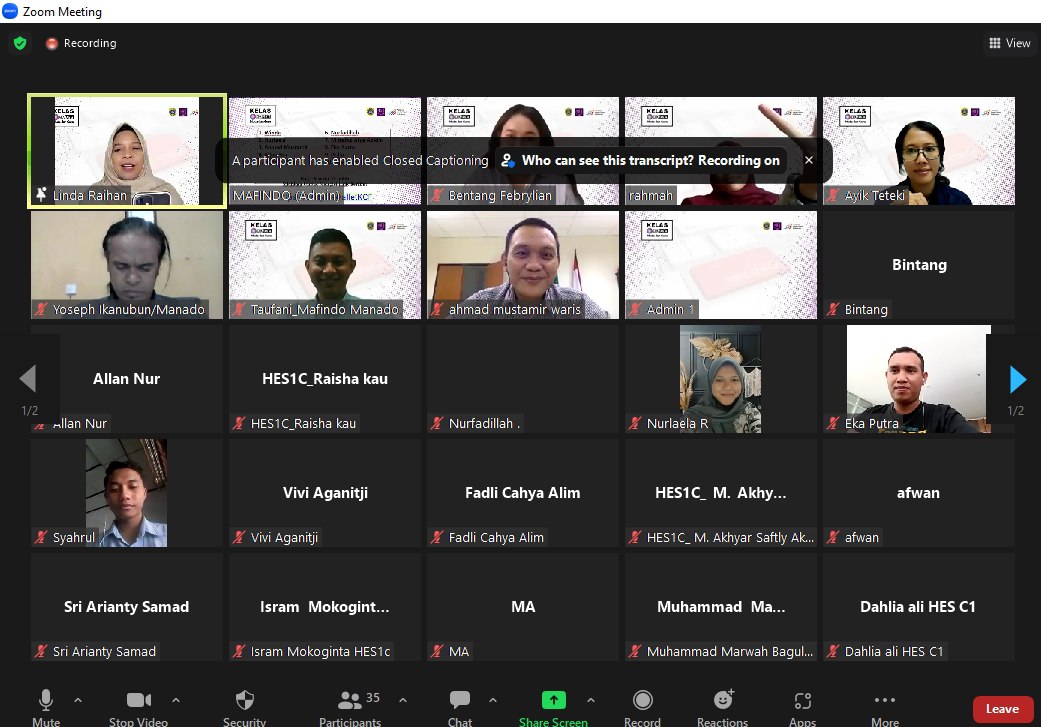Click the green encryption shield icon
This screenshot has height=727, width=1041.
pos(19,43)
